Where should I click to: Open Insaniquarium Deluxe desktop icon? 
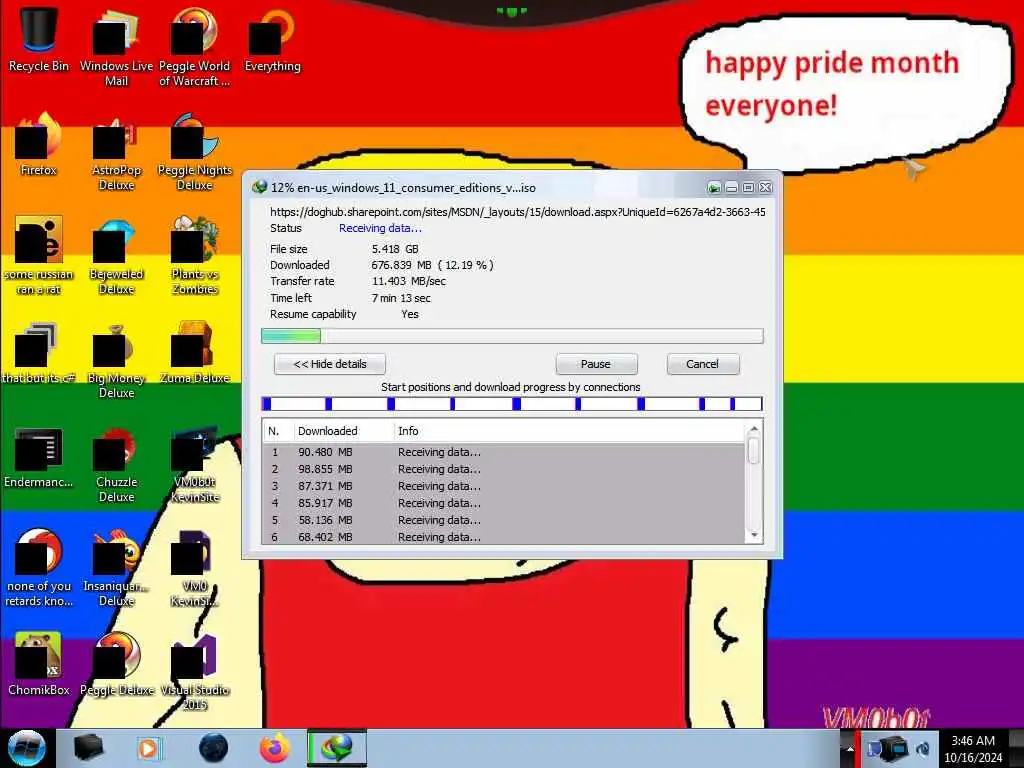[116, 567]
